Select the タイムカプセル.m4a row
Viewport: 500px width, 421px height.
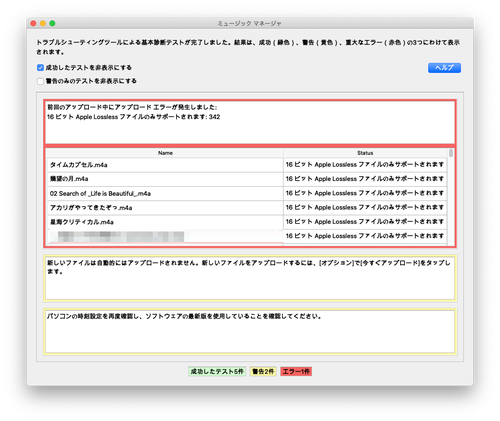coord(247,165)
